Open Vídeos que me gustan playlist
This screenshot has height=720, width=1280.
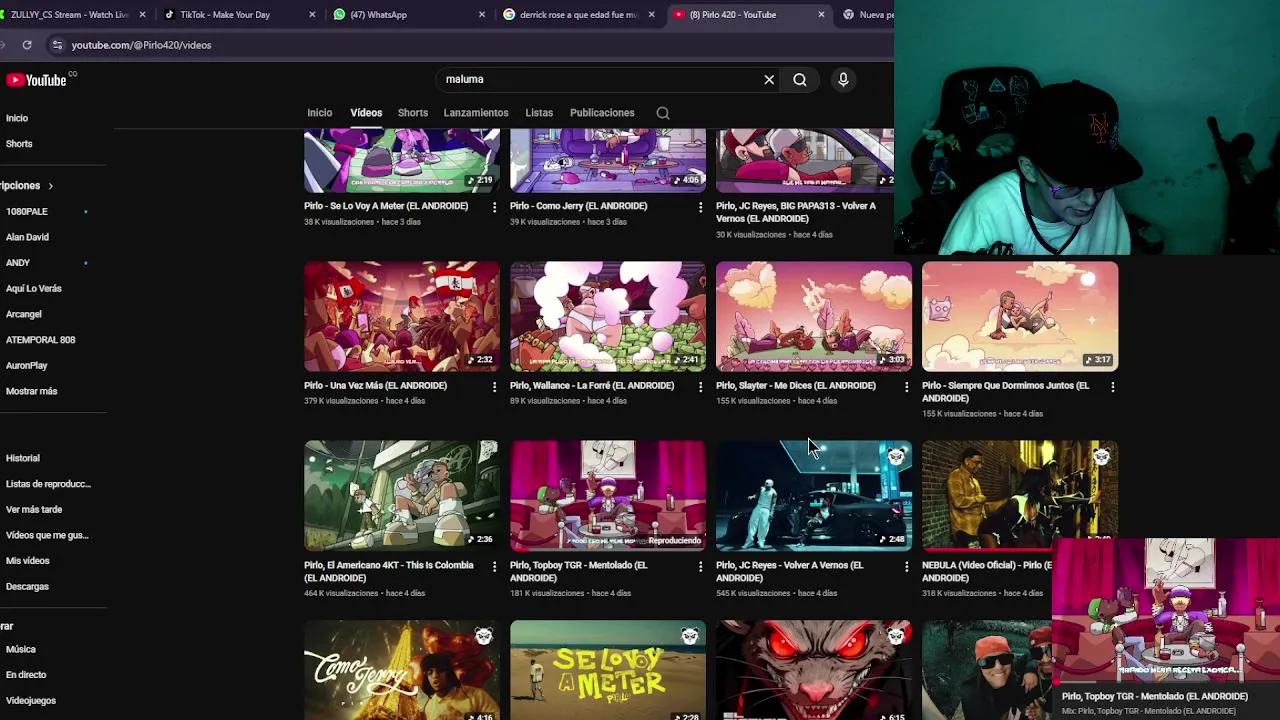tap(47, 535)
